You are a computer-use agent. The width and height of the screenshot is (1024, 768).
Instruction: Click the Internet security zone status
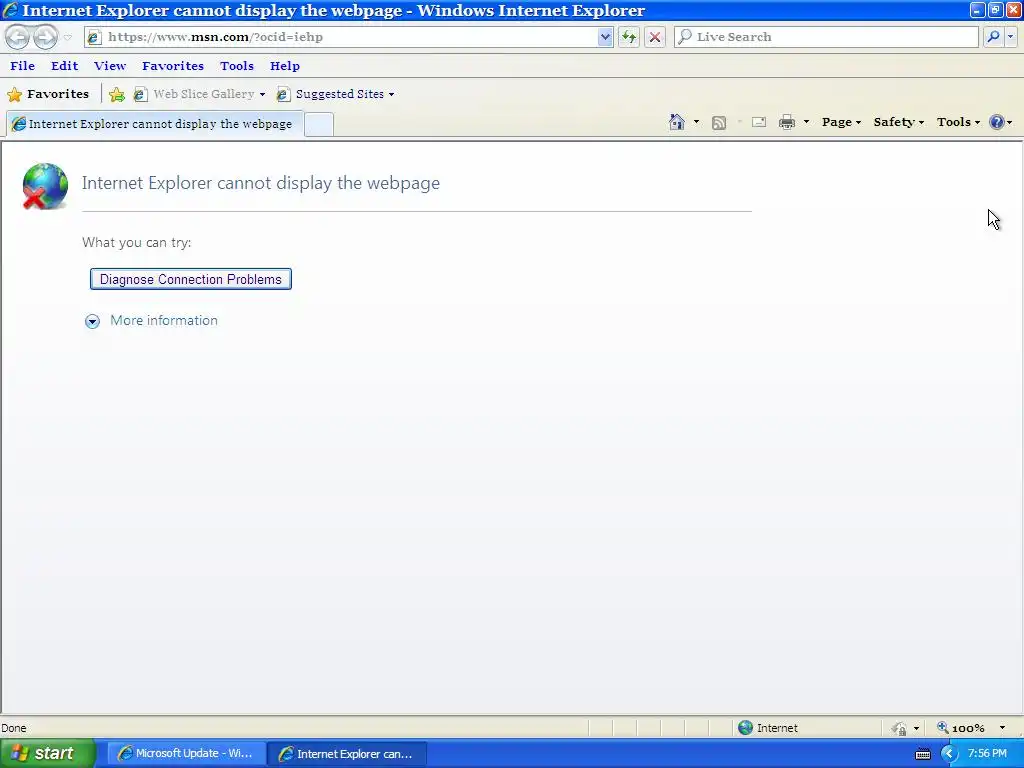768,728
